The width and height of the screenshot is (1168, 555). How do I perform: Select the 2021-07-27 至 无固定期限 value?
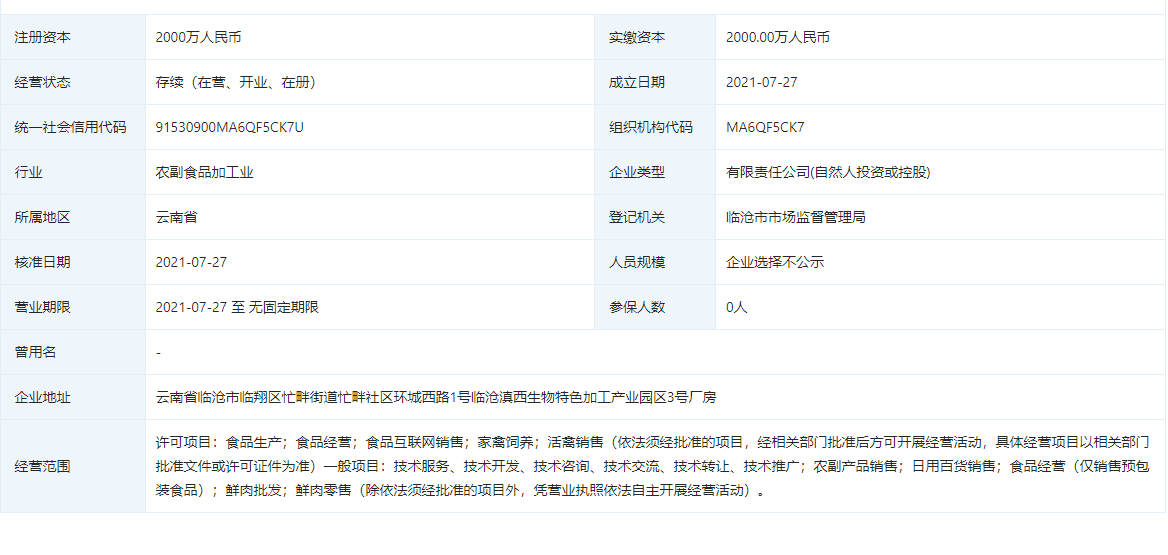238,307
